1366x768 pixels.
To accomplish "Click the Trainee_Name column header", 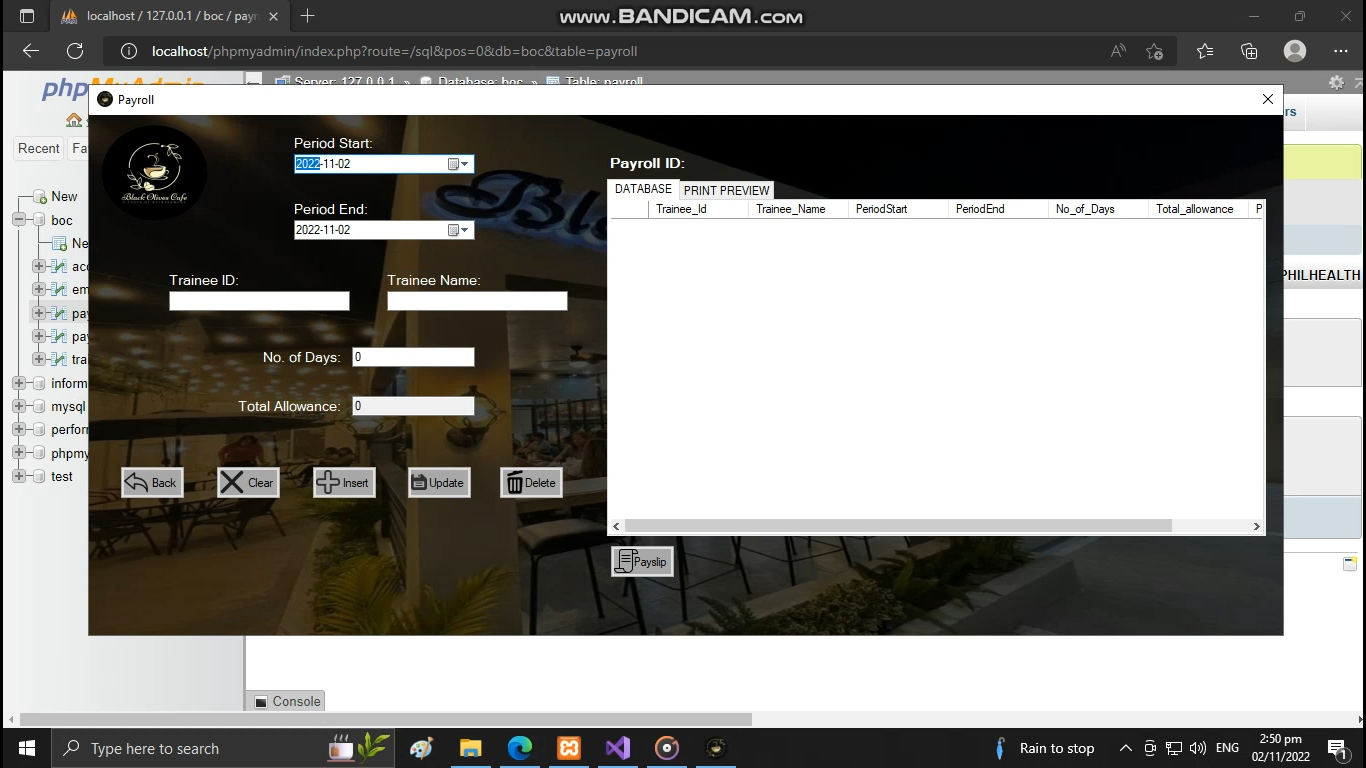I will click(798, 209).
